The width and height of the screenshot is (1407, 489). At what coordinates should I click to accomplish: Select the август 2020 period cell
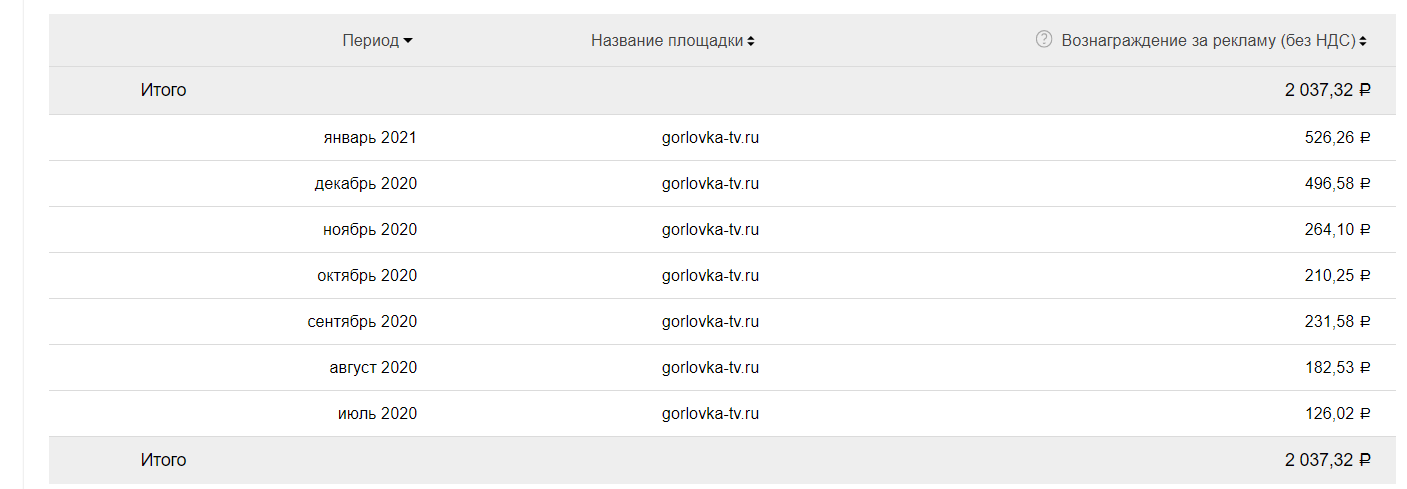[x=373, y=368]
